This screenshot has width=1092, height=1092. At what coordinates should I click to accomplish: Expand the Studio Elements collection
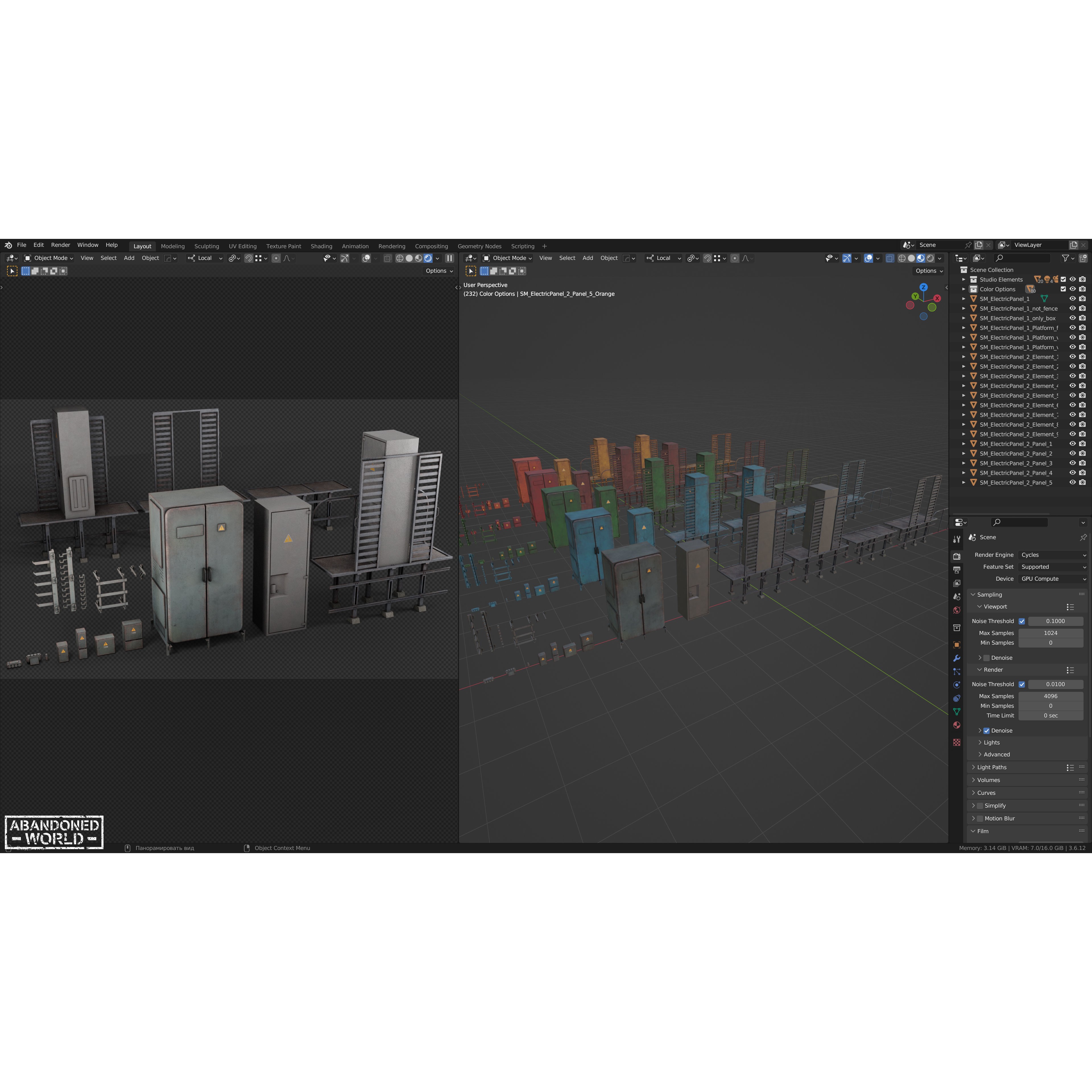(964, 279)
